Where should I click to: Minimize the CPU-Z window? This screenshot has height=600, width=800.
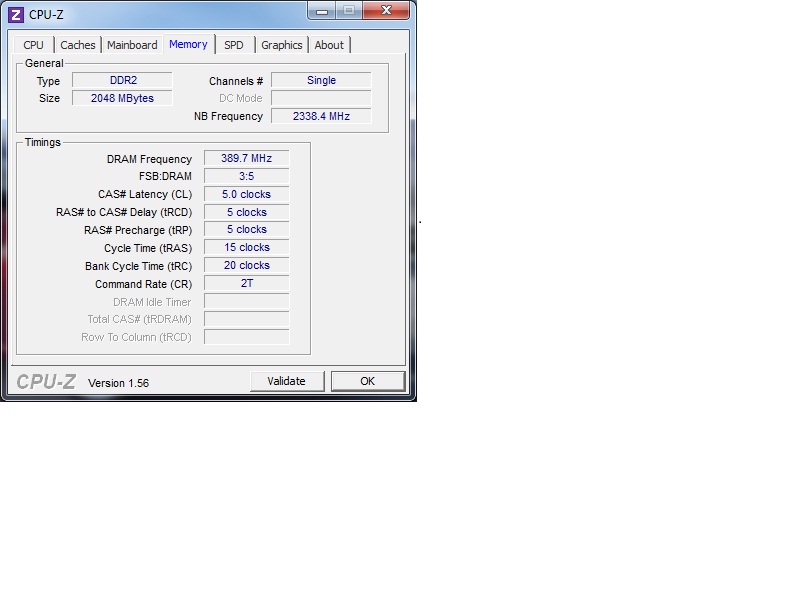pyautogui.click(x=321, y=11)
